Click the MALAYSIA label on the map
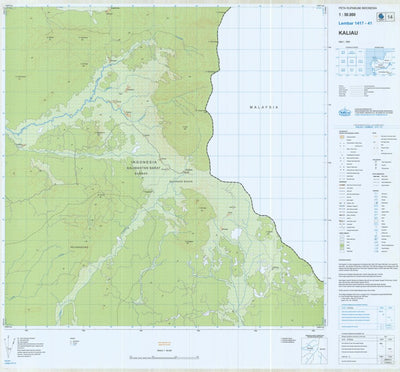 [264, 107]
